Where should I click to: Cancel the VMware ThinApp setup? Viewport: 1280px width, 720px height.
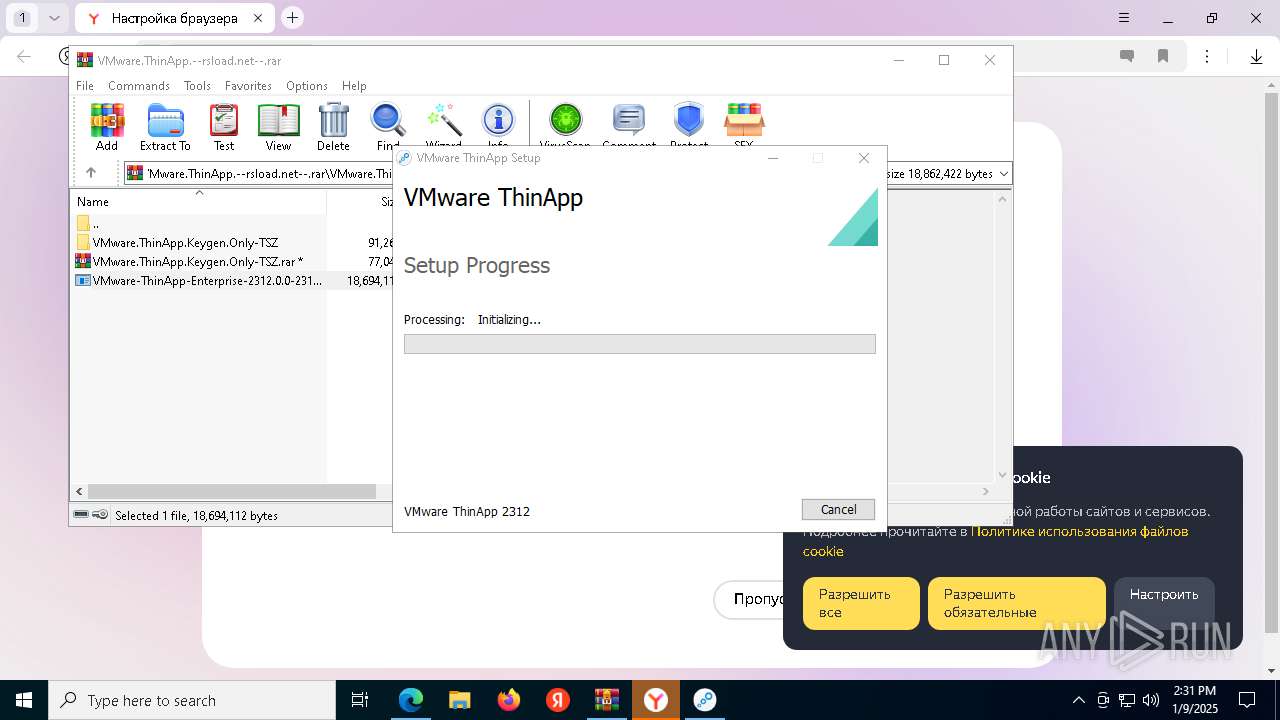(x=838, y=509)
